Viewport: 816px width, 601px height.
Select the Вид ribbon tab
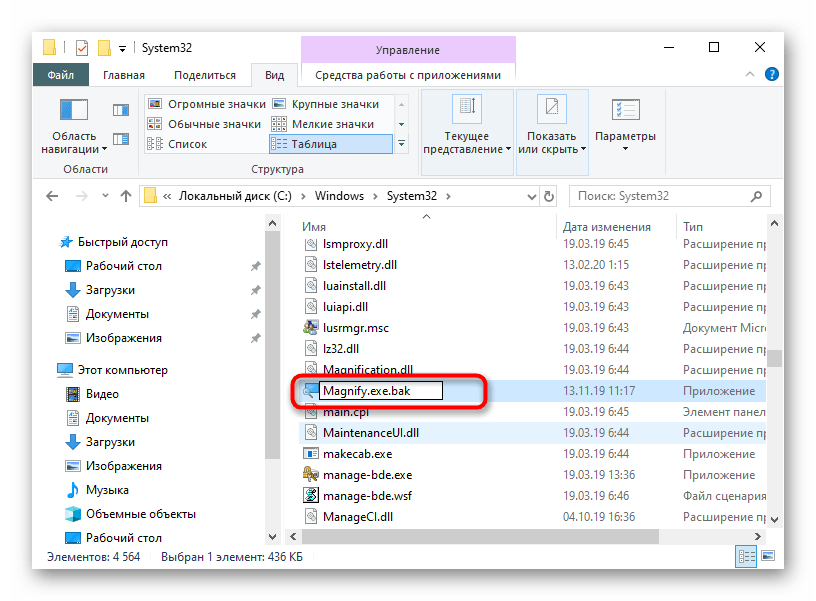pos(274,75)
